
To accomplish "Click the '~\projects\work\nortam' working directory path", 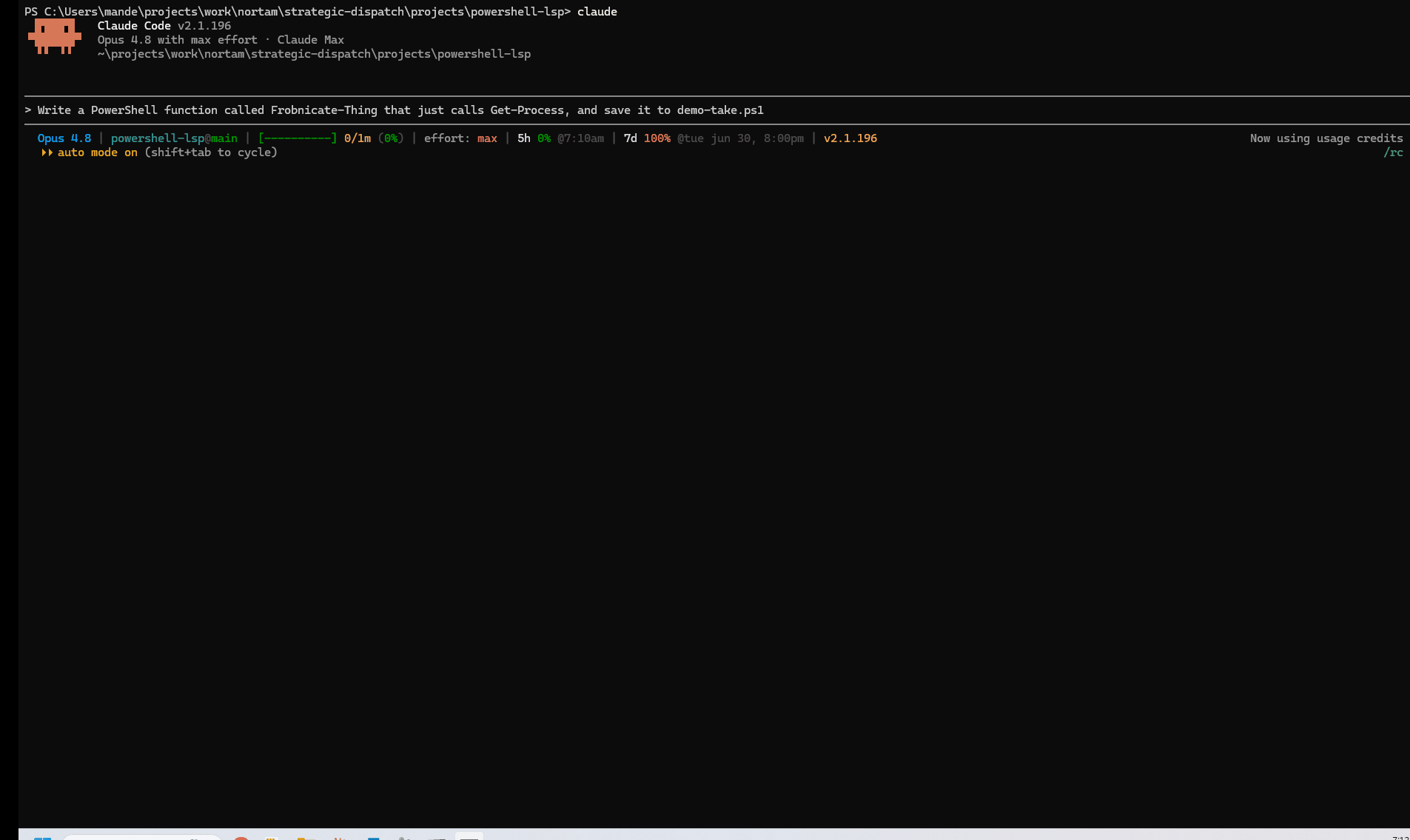I will tap(314, 54).
